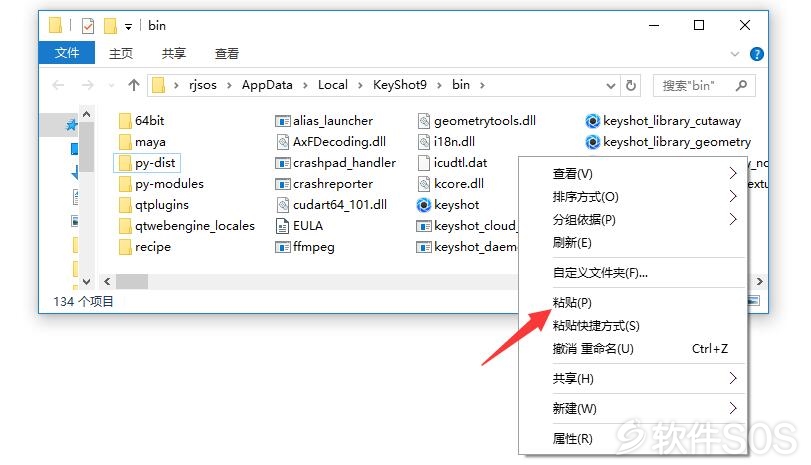Open the 64bit folder icon
Image resolution: width=811 pixels, height=465 pixels.
(x=125, y=121)
